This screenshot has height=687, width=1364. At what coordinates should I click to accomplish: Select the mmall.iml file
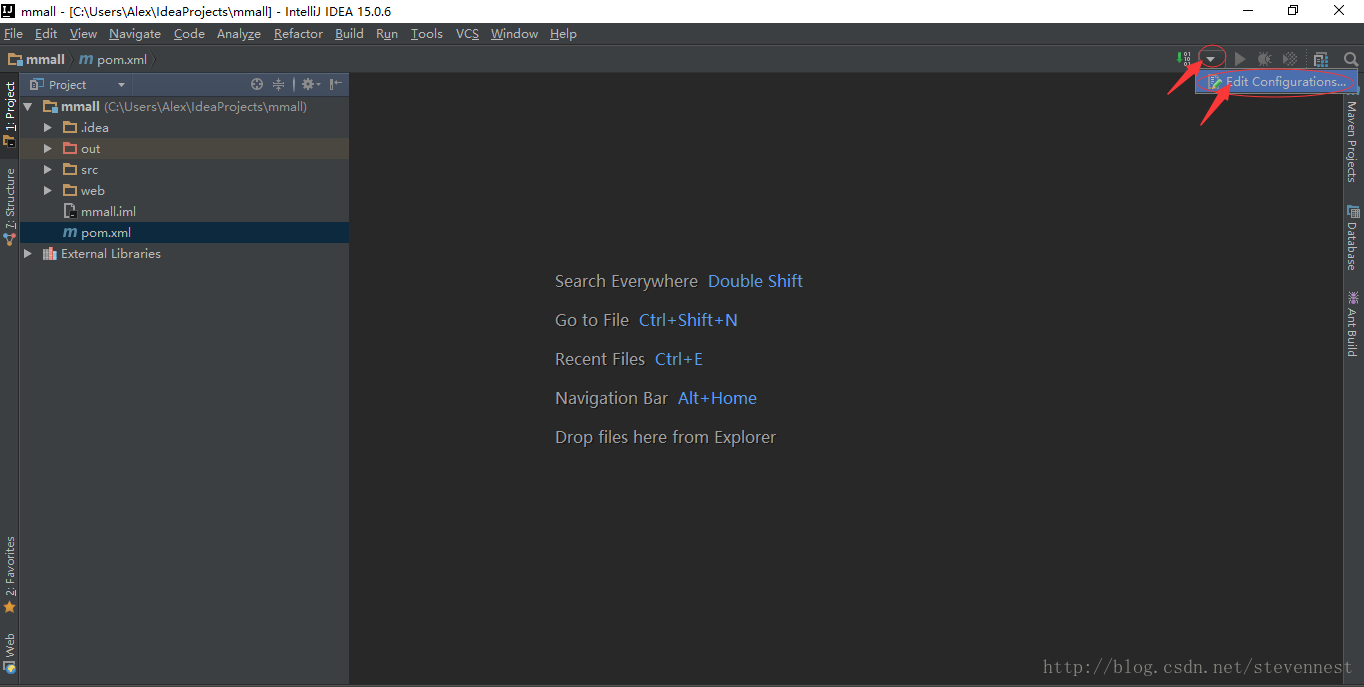tap(184, 211)
